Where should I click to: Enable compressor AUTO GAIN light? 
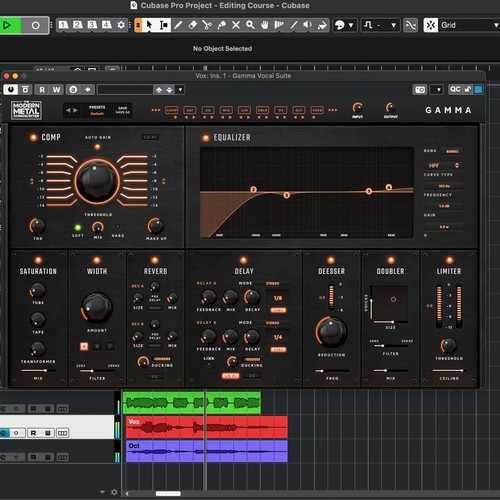(x=97, y=146)
